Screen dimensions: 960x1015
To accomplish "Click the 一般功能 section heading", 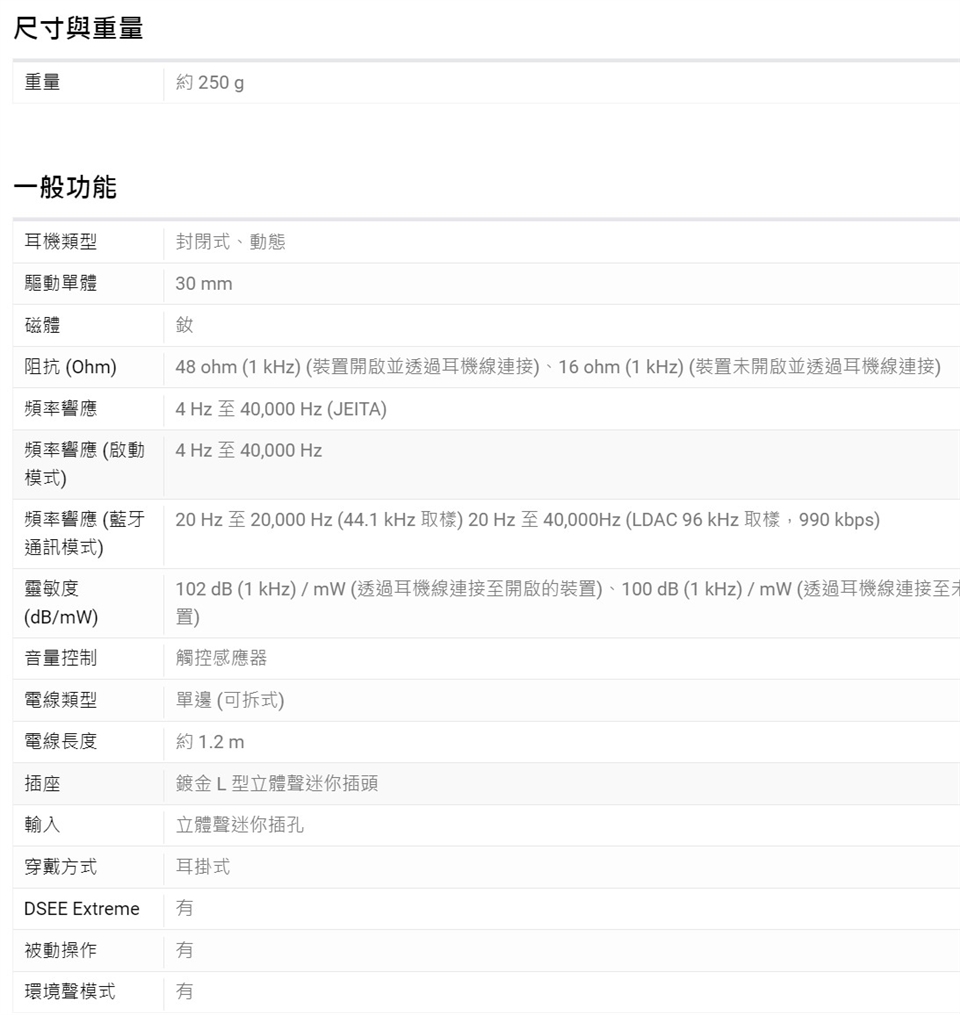I will (65, 187).
